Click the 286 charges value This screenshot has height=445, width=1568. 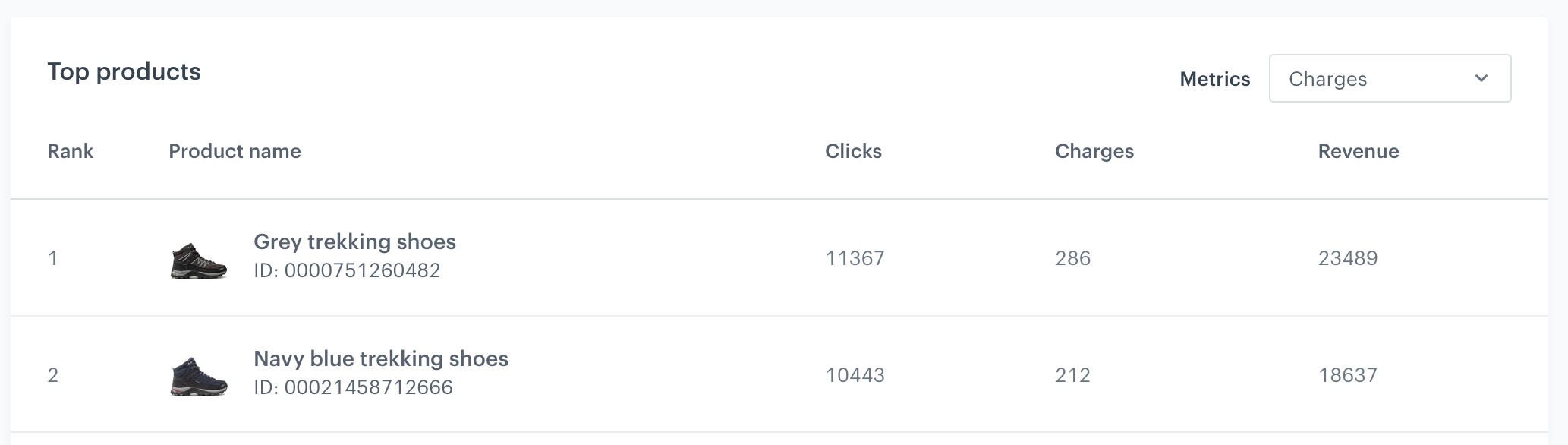1072,258
